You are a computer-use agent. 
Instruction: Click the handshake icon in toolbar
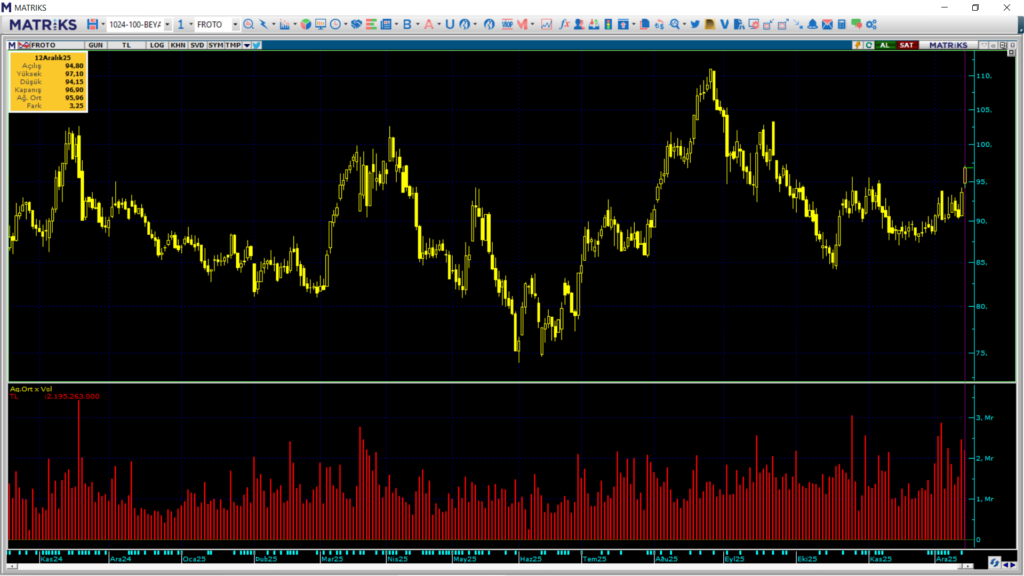coord(356,24)
